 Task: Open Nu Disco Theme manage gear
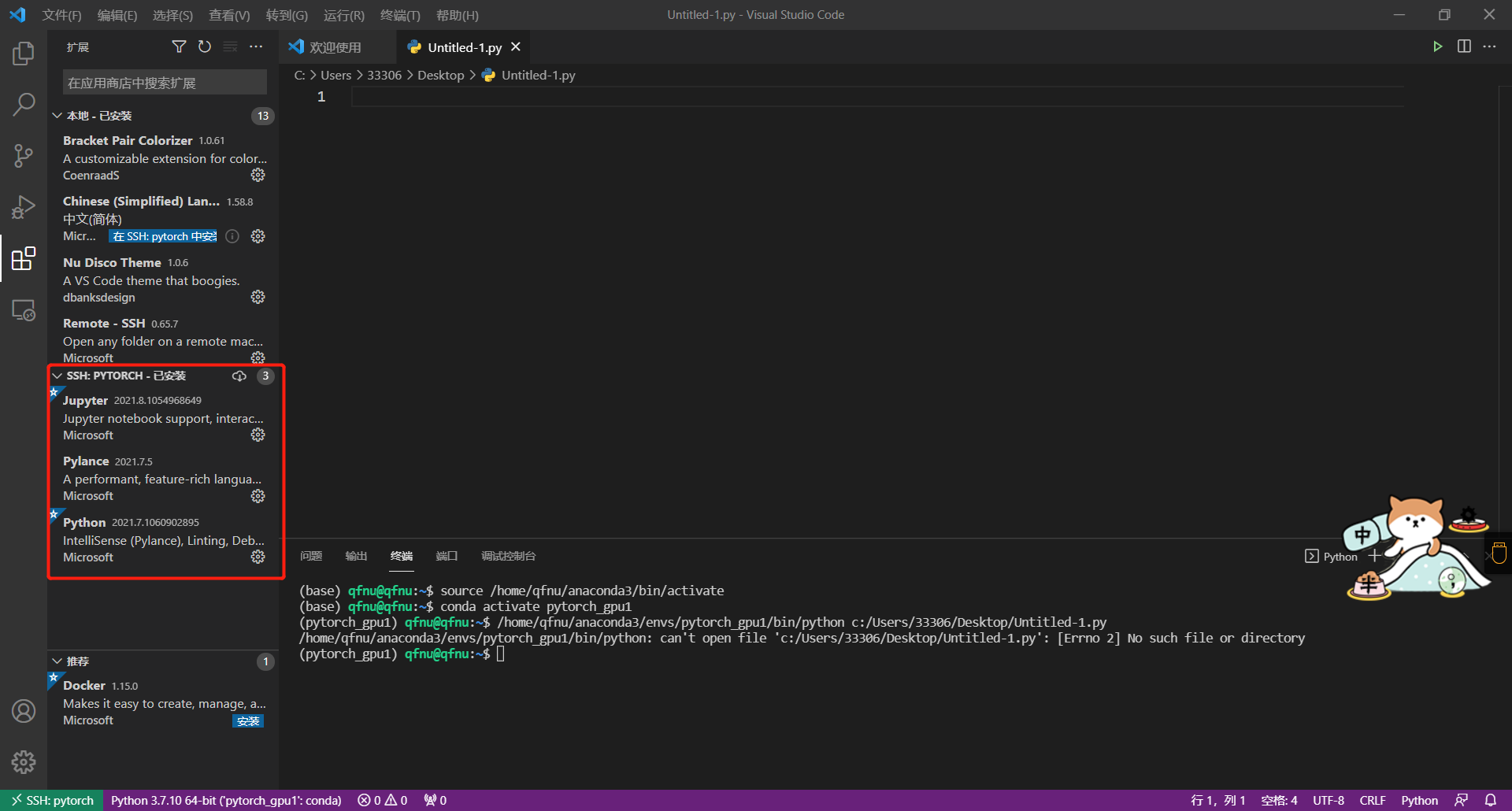[258, 297]
